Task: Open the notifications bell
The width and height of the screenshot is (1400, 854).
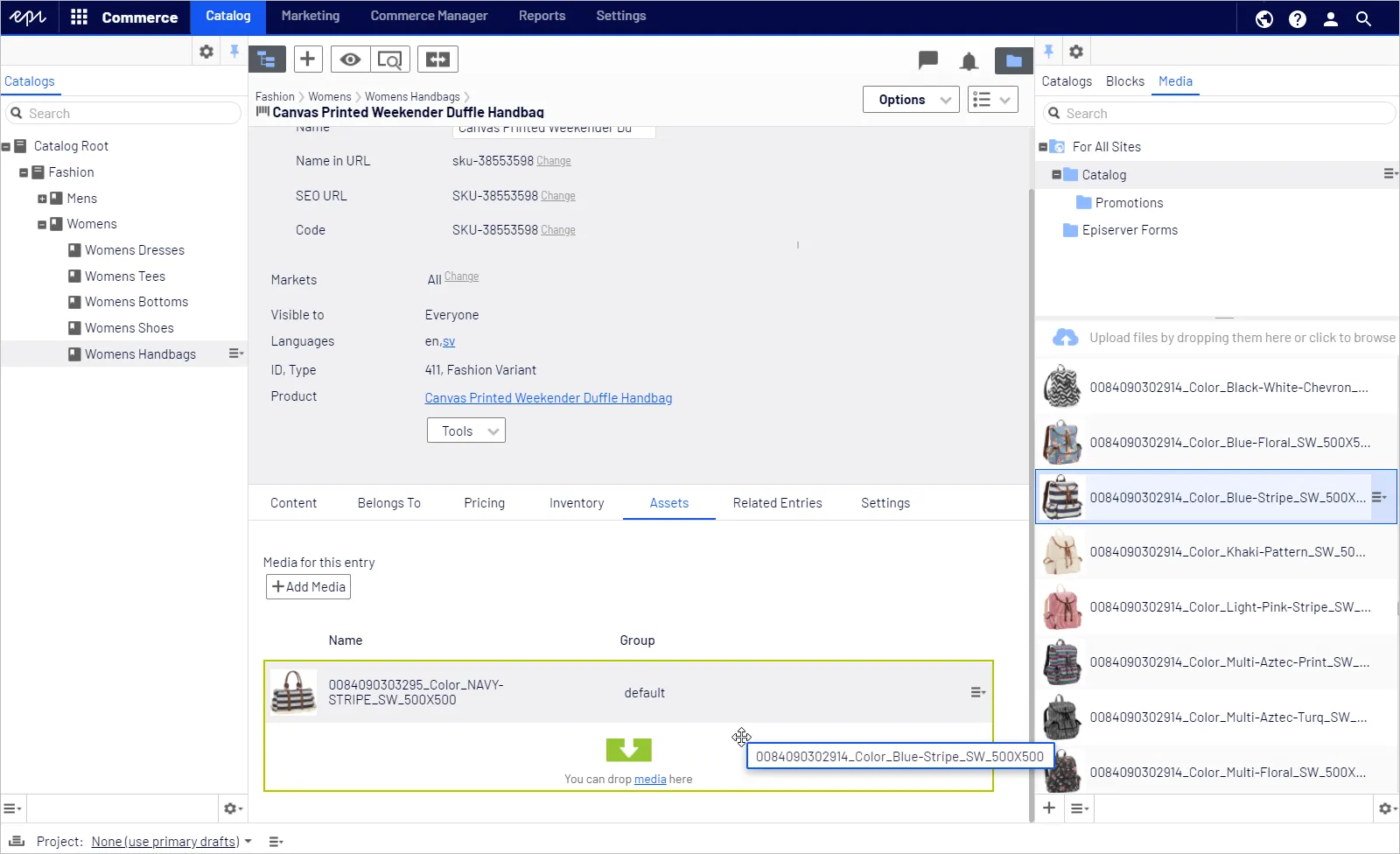Action: (969, 61)
